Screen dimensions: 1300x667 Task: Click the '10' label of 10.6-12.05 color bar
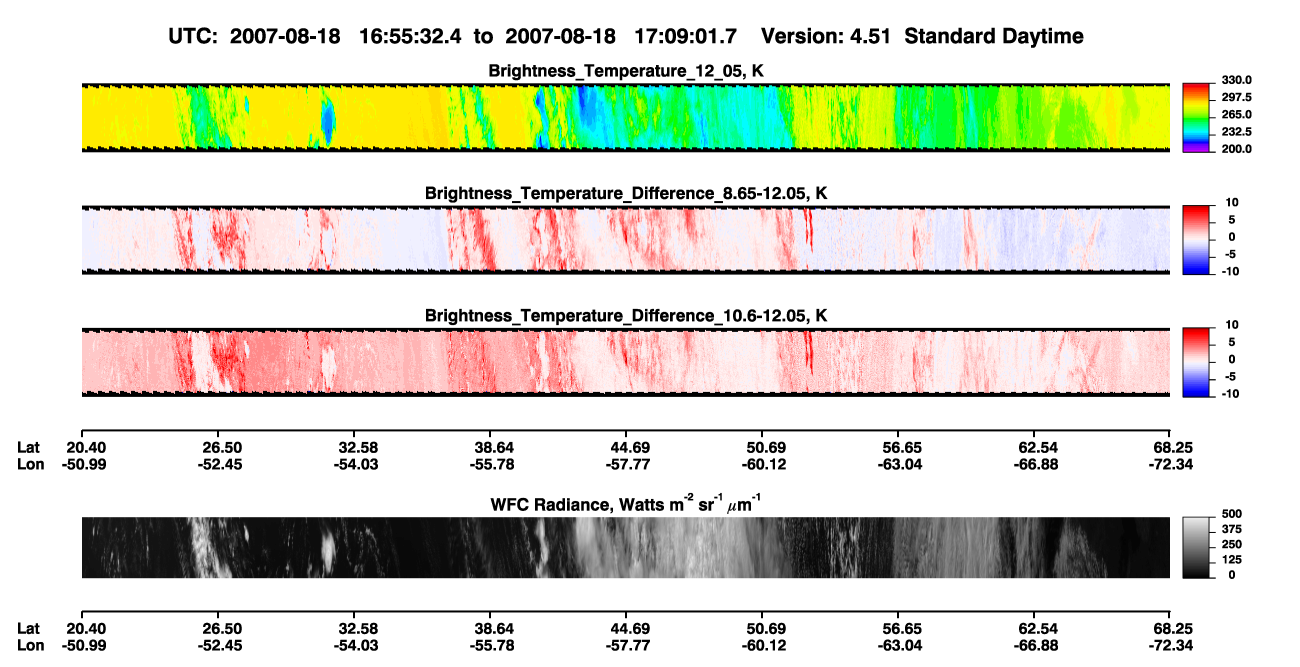pyautogui.click(x=1230, y=326)
